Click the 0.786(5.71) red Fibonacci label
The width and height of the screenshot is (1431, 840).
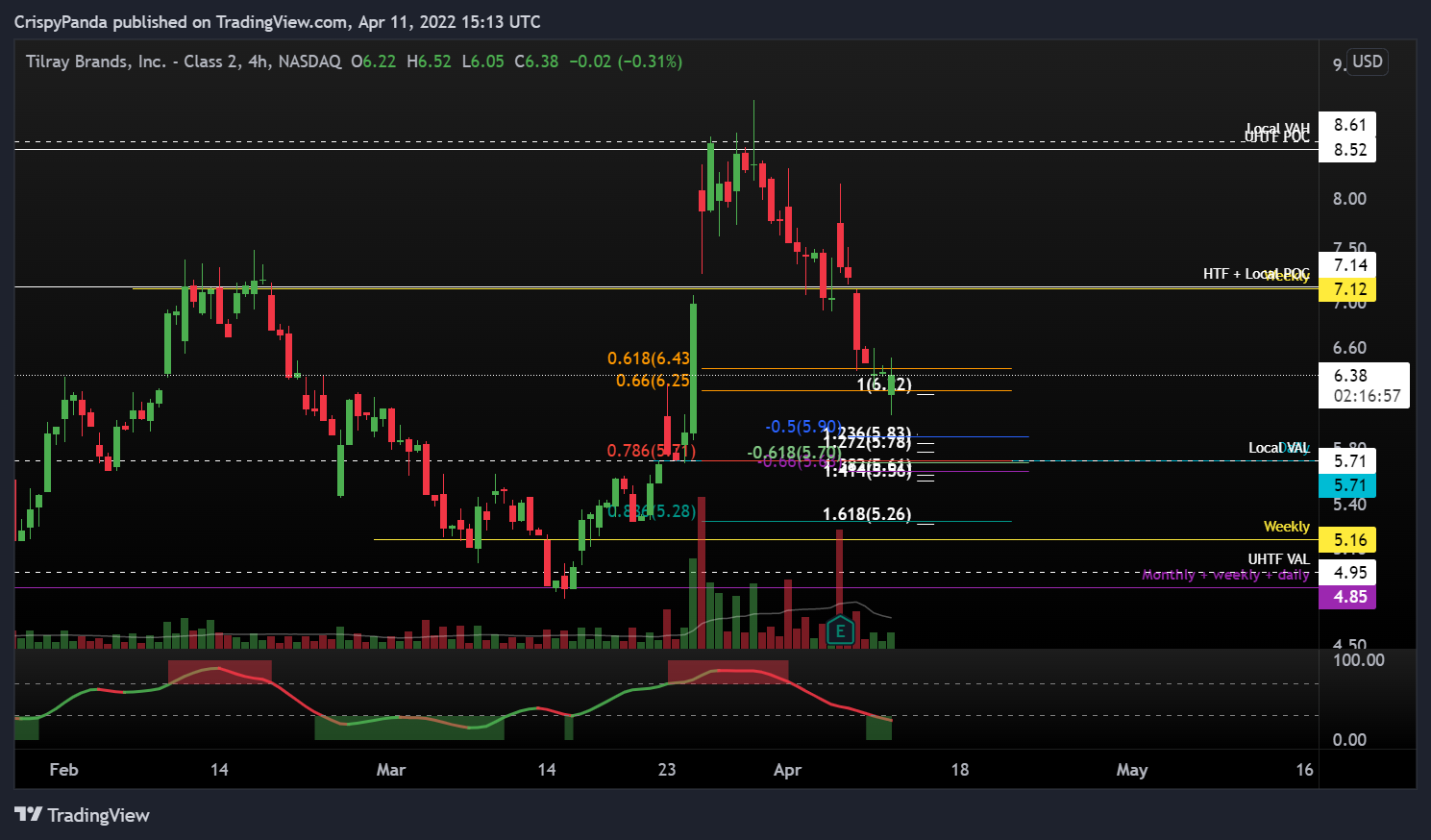coord(651,451)
